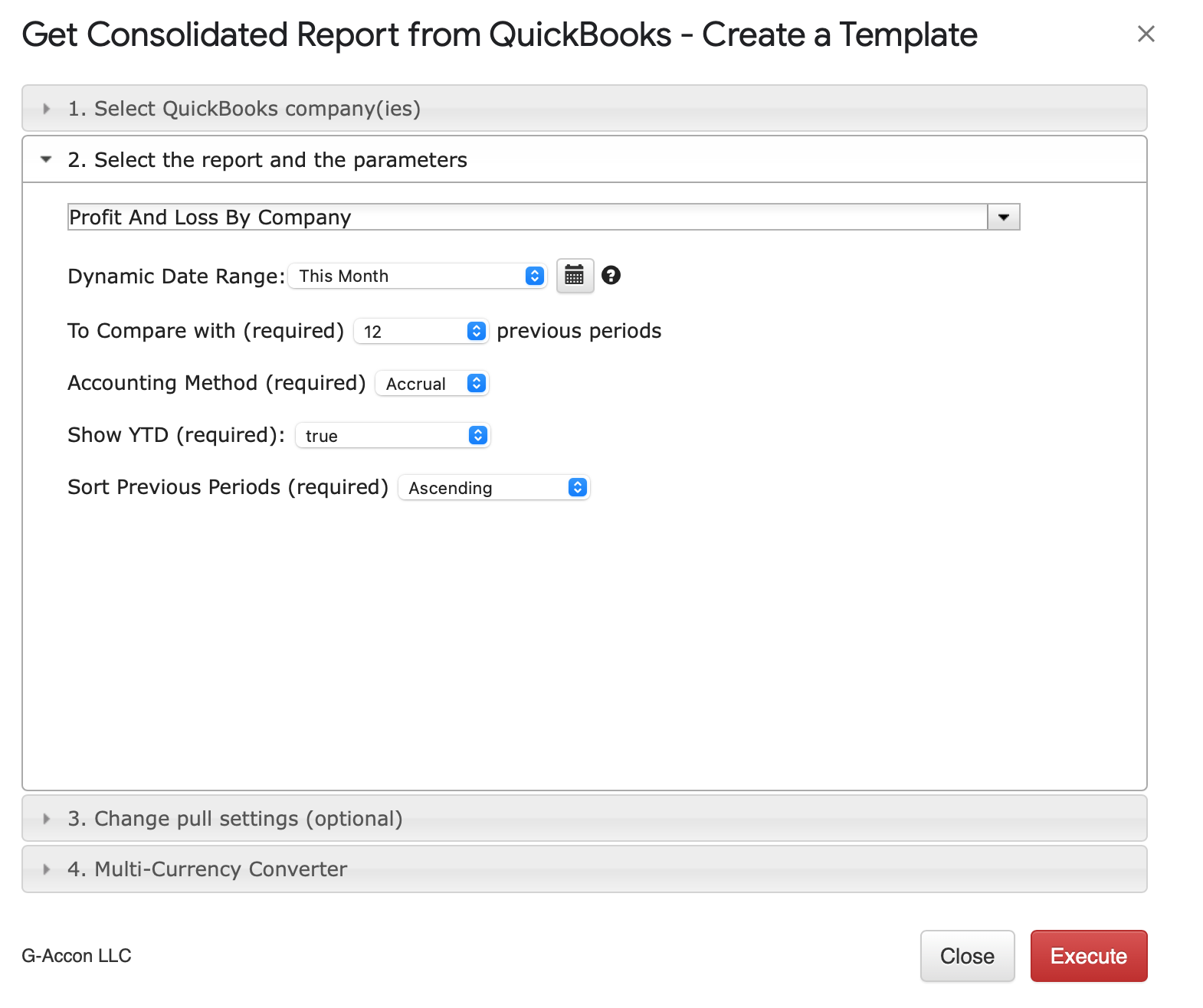Open the calendar date picker icon

click(575, 276)
